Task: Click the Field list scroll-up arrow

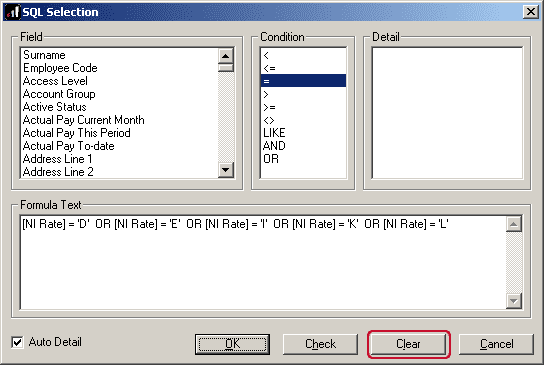Action: coord(226,56)
